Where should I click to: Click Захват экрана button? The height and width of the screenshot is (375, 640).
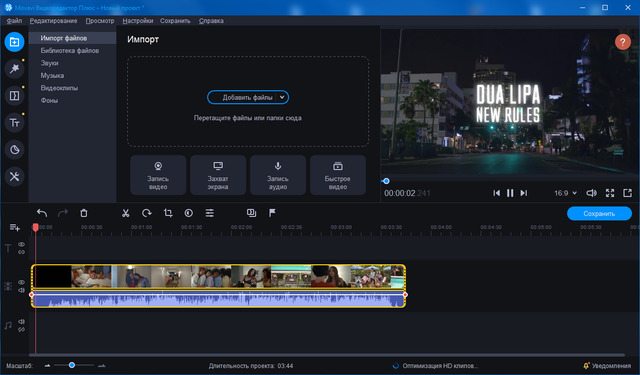tap(218, 175)
